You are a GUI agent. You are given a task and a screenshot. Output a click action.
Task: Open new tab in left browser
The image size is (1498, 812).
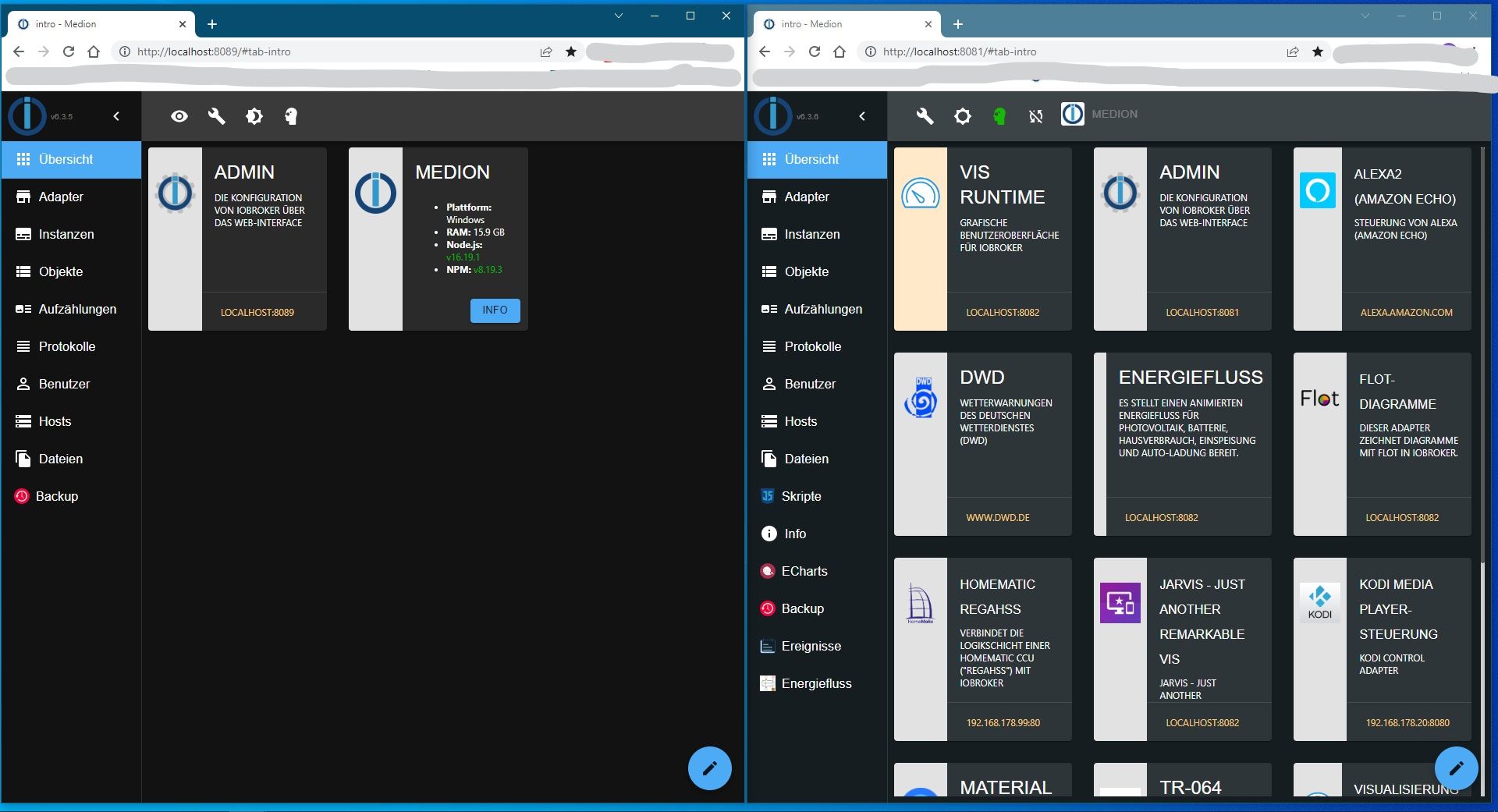[212, 24]
